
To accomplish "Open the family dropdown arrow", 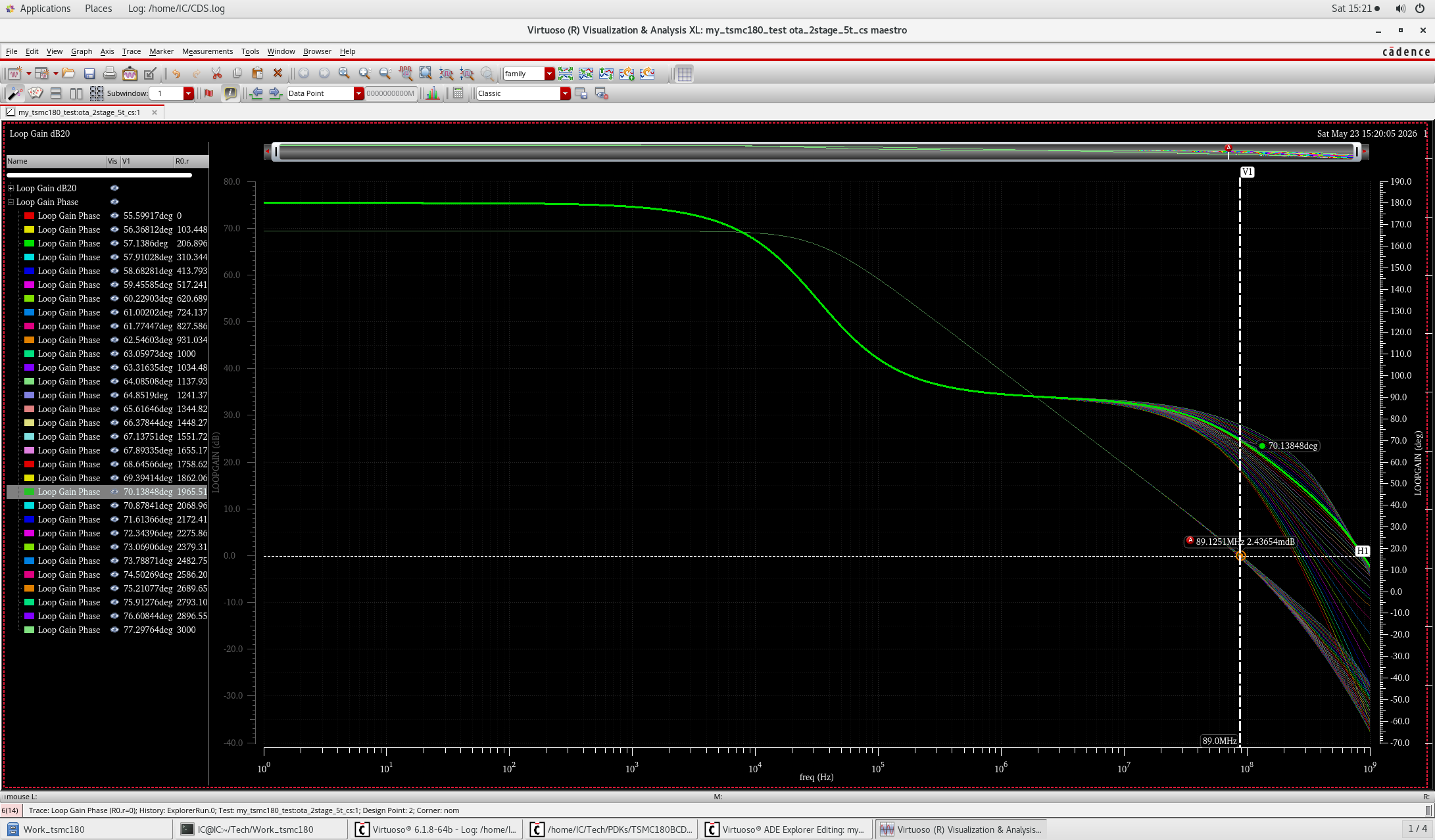I will (x=549, y=74).
